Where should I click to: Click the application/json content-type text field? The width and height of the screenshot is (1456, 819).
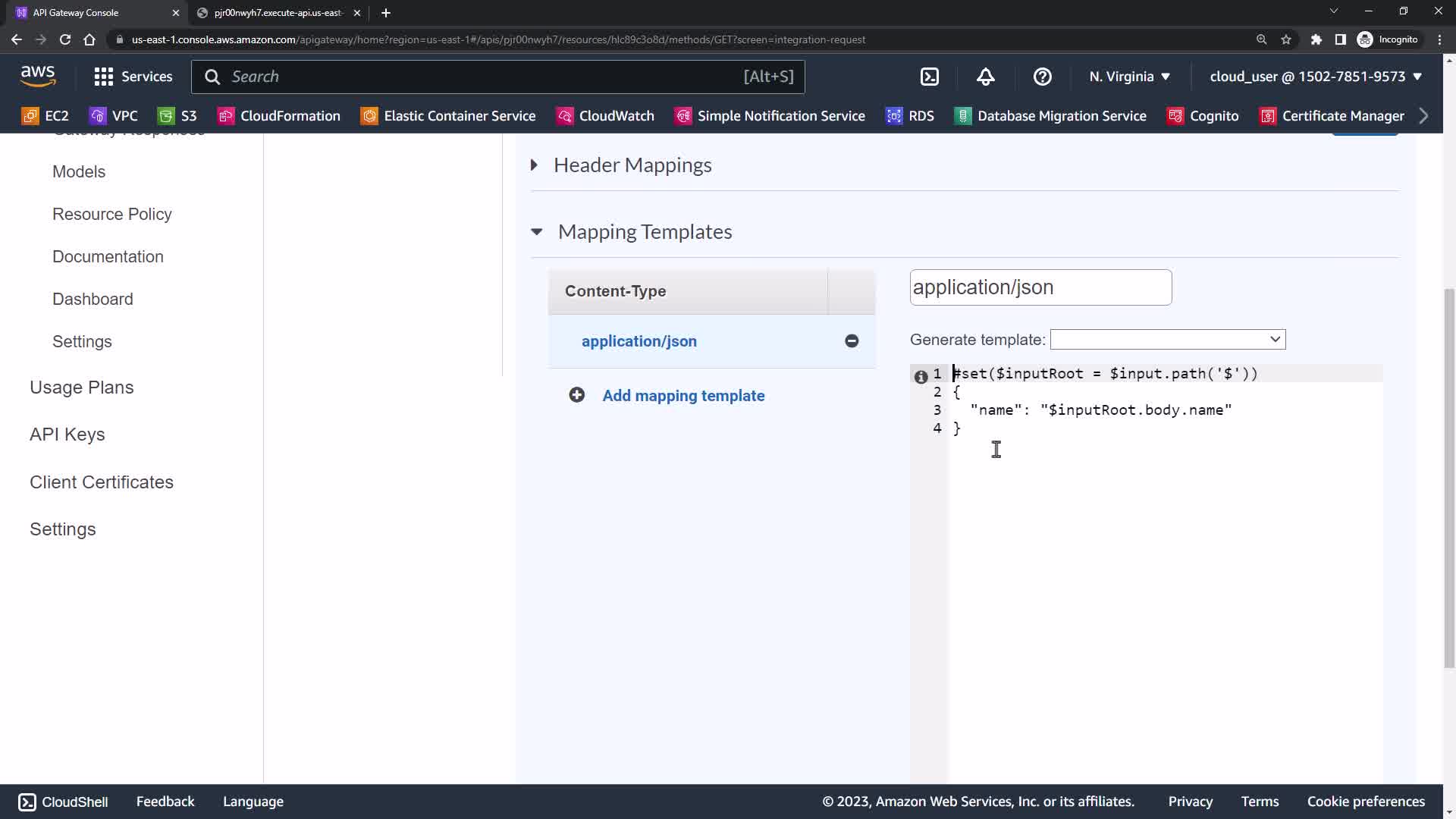(1040, 287)
